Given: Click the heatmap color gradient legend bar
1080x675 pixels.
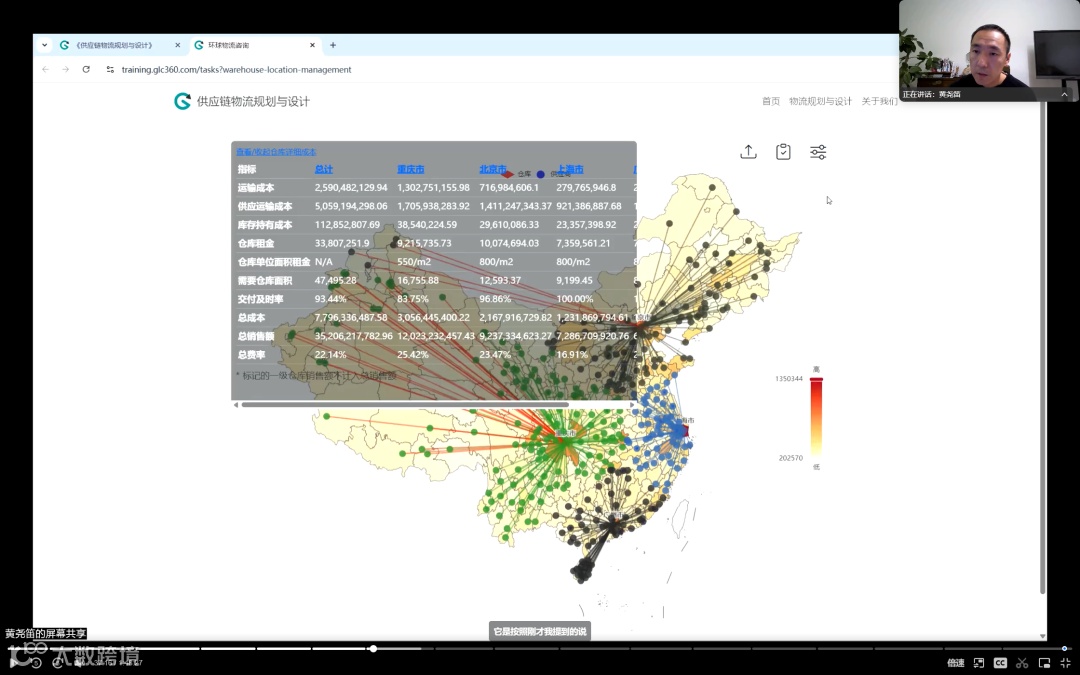Looking at the screenshot, I should 816,418.
